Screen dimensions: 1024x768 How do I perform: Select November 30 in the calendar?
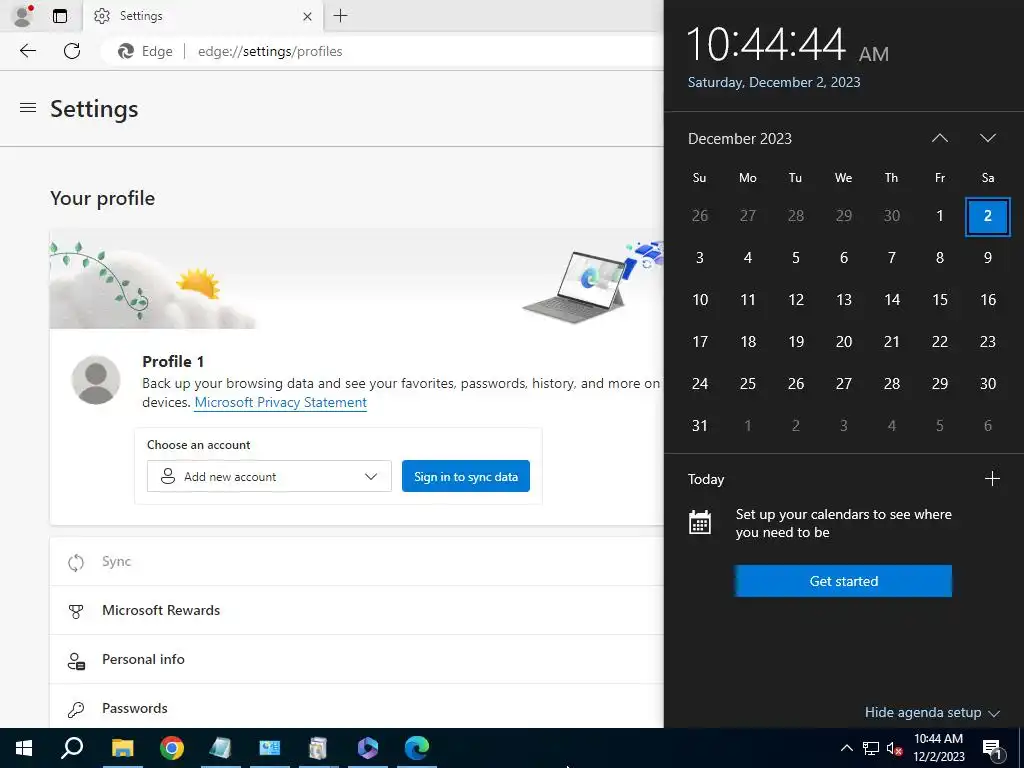tap(891, 216)
